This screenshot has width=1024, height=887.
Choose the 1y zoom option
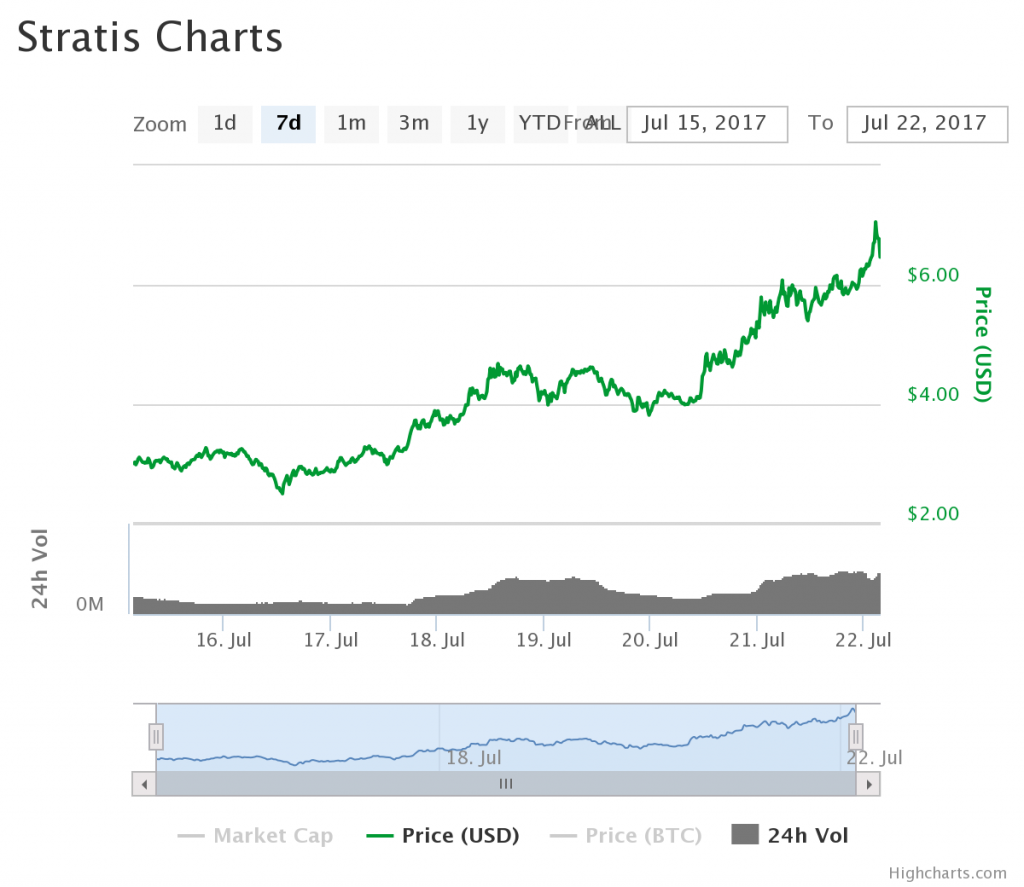tap(477, 124)
